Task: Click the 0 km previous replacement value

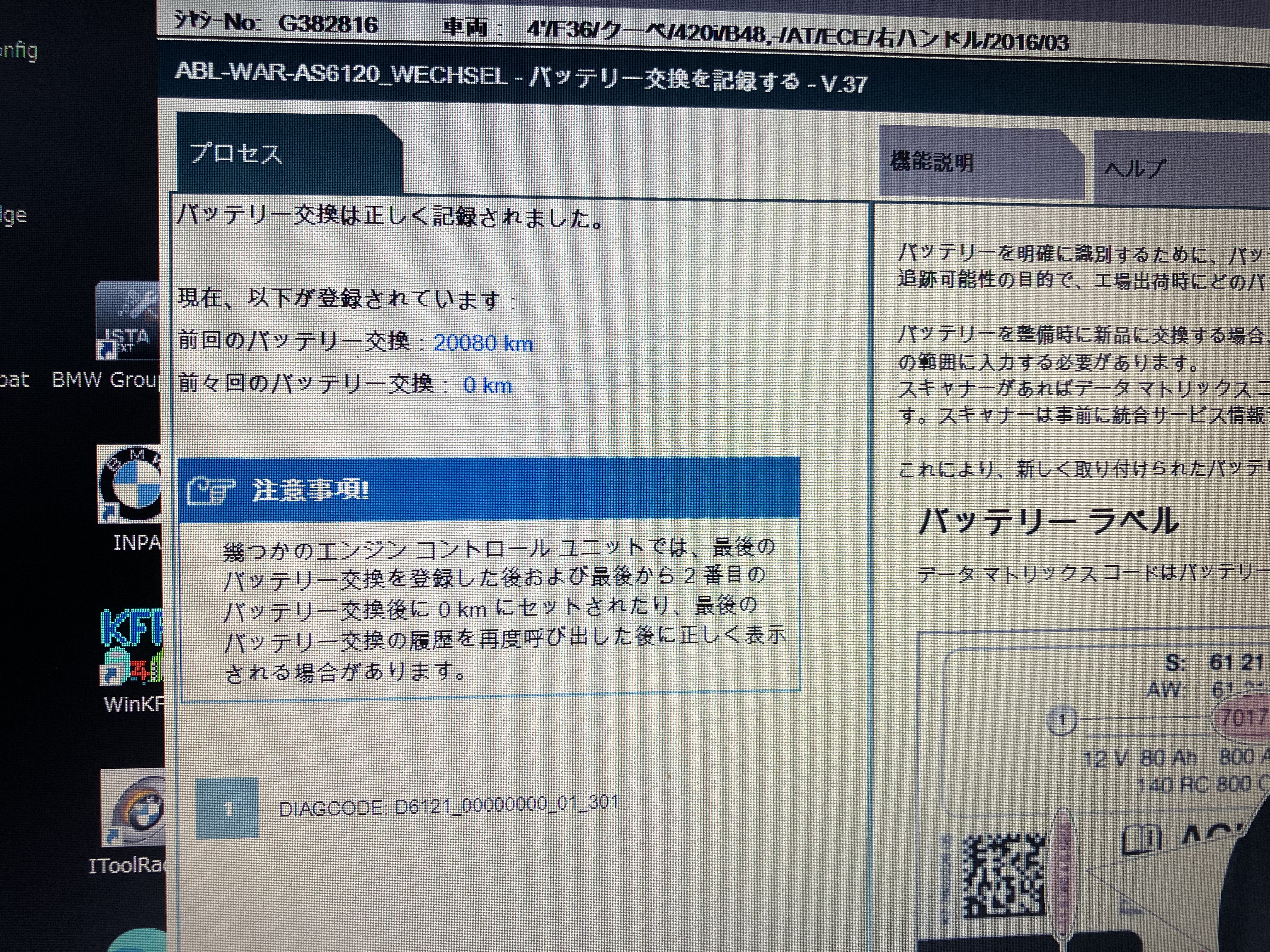Action: point(488,385)
